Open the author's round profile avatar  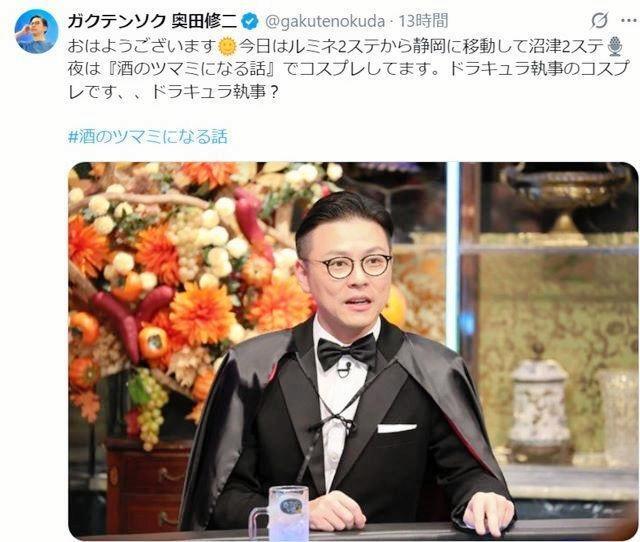point(36,31)
